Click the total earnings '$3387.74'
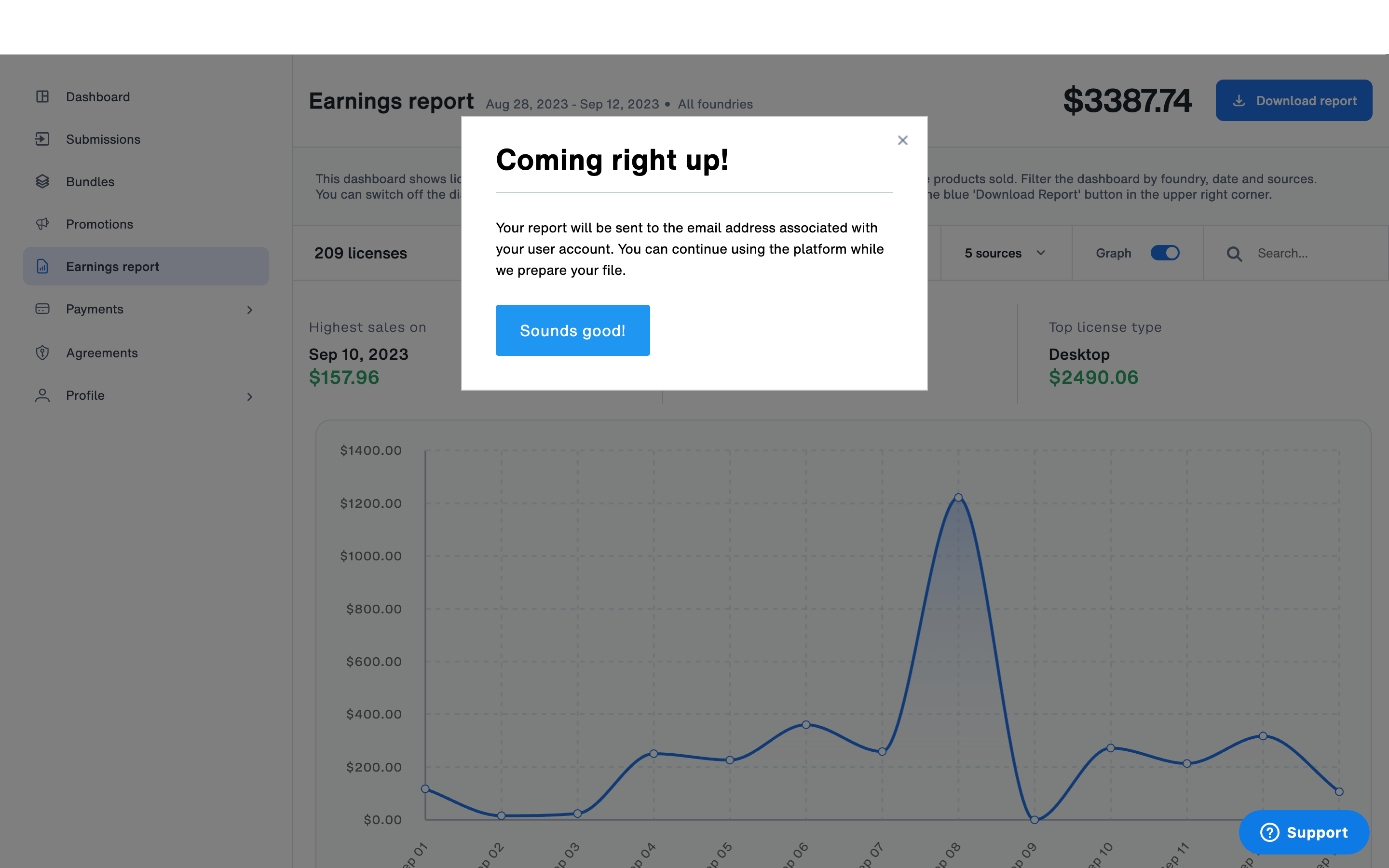 [1127, 100]
